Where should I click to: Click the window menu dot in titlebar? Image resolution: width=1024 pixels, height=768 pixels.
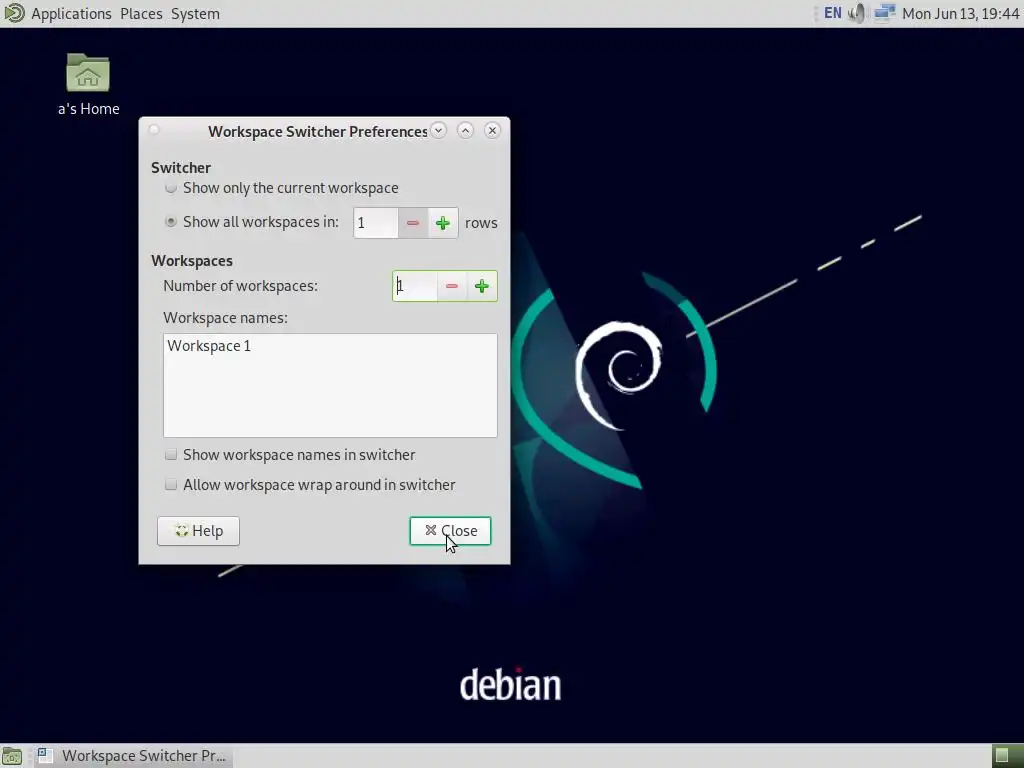click(154, 130)
